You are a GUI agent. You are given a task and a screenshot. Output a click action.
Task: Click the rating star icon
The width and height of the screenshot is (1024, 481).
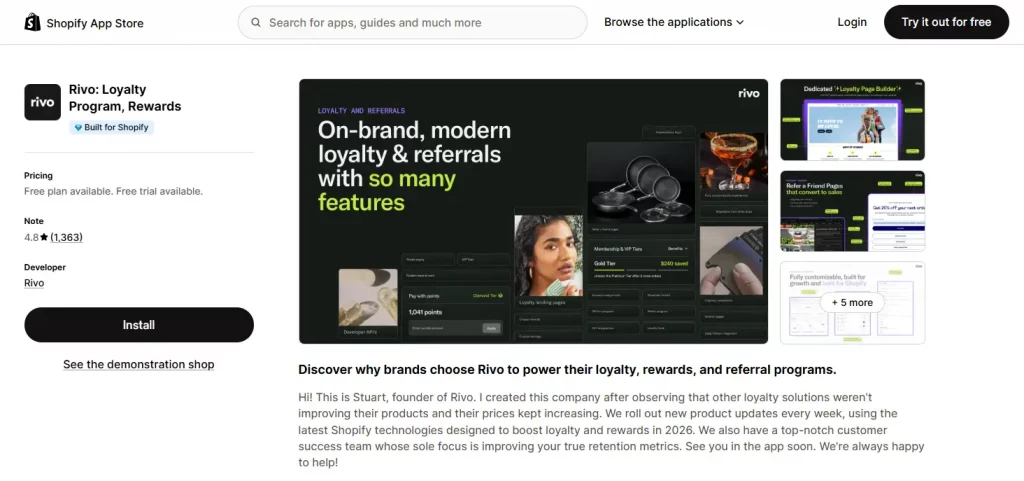click(x=44, y=238)
